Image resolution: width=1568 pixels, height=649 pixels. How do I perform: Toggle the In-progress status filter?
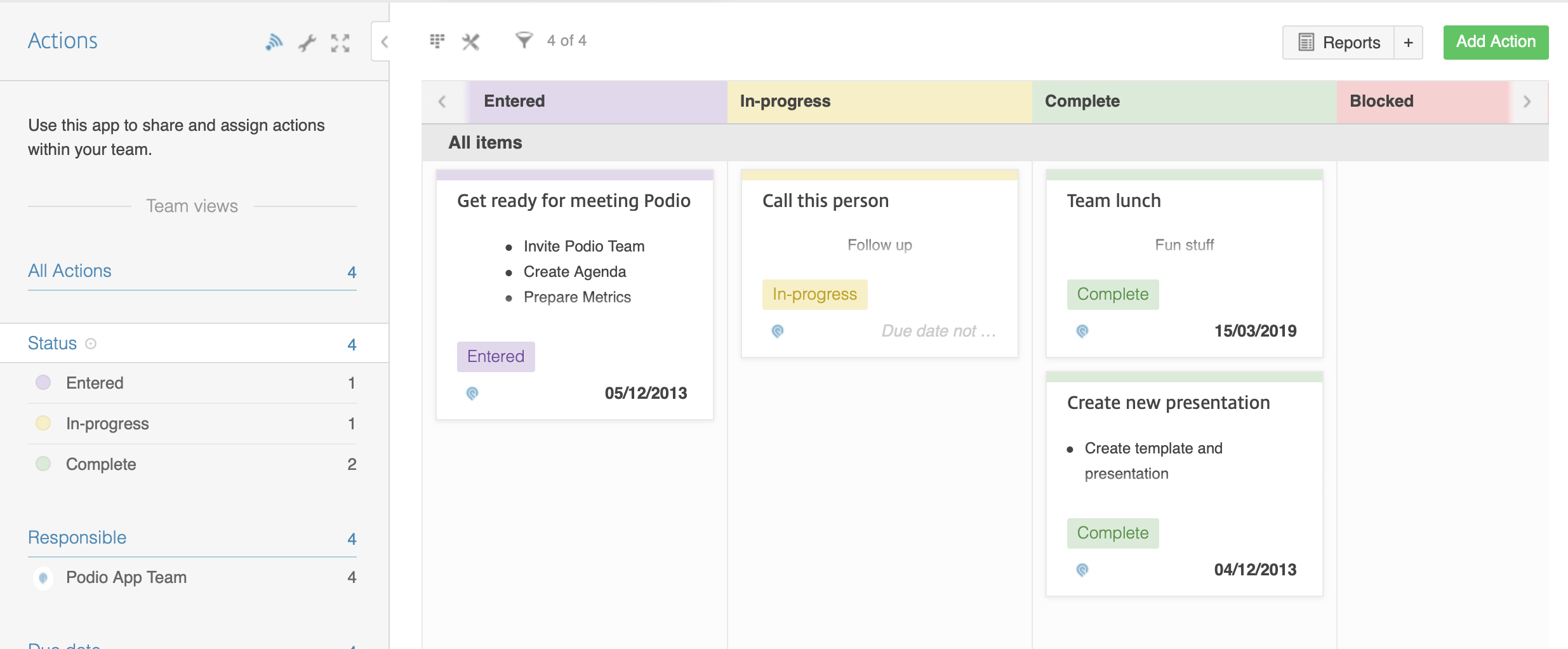[107, 424]
